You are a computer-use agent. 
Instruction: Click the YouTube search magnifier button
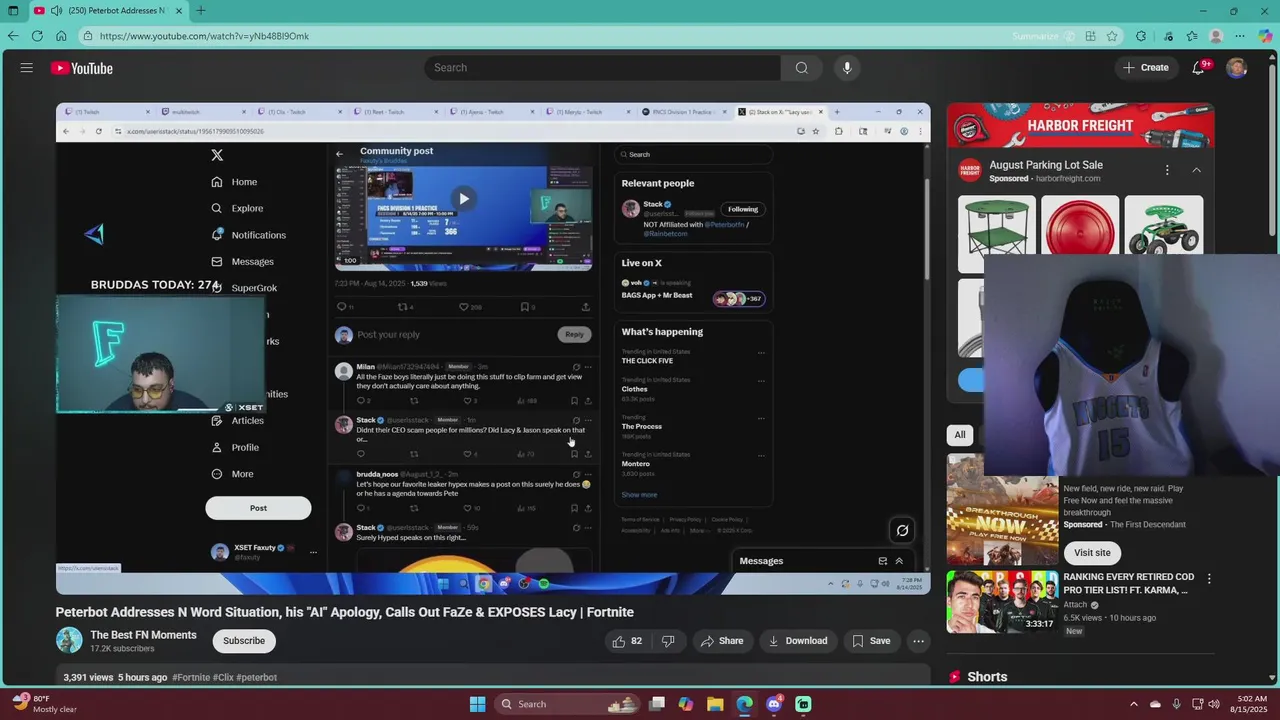point(801,68)
